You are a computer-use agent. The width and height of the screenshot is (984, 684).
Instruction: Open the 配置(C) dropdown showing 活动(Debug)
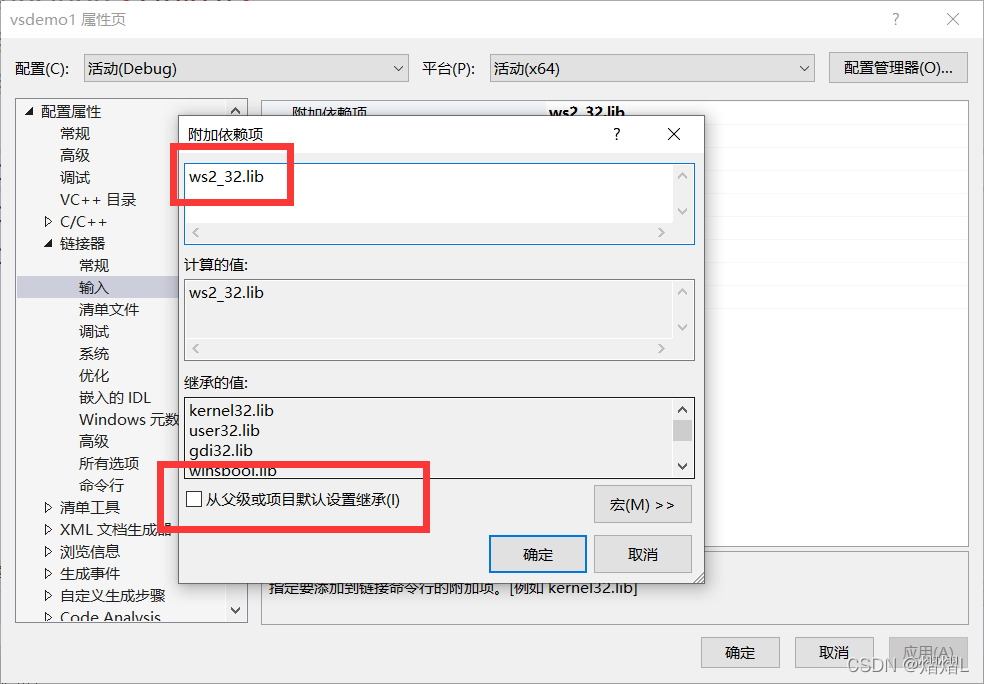click(246, 68)
